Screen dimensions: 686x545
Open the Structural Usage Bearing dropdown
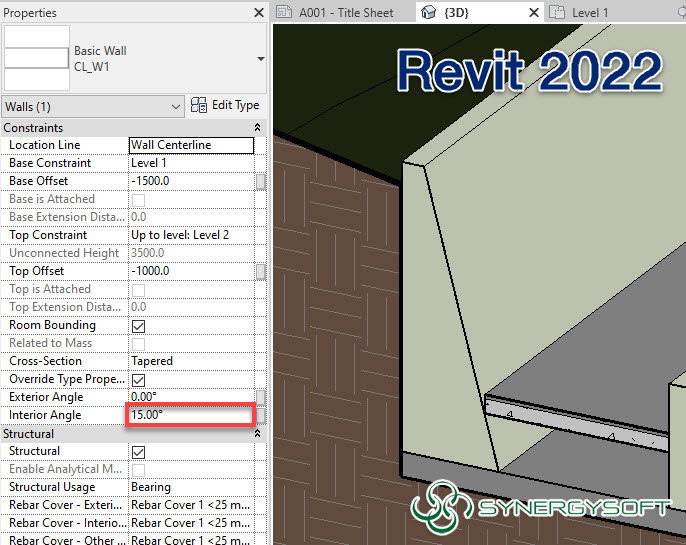pos(191,487)
